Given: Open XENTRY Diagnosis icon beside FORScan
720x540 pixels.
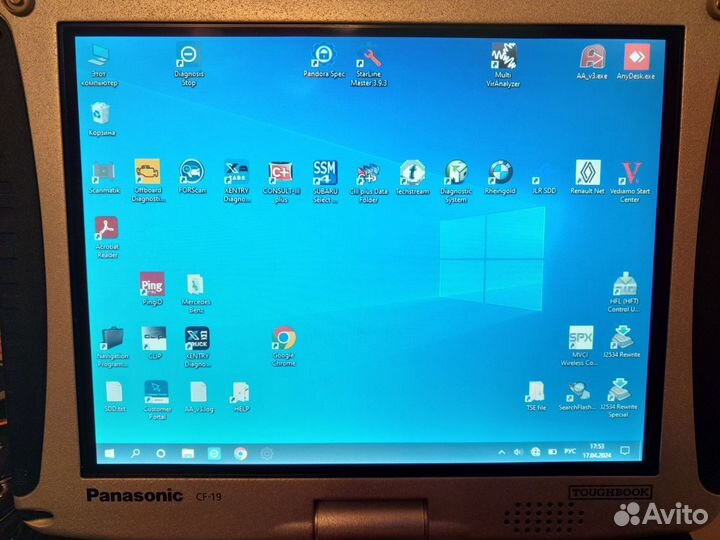Looking at the screenshot, I should click(236, 181).
